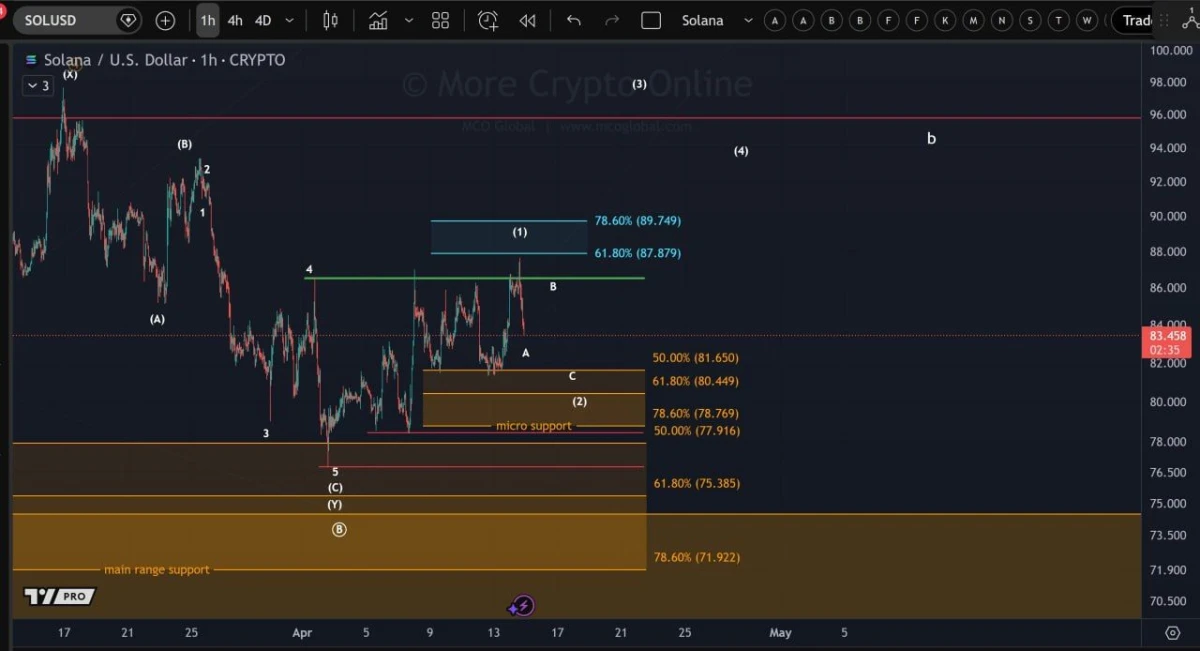1200x651 pixels.
Task: Switch to the 4h timeframe
Action: point(235,20)
